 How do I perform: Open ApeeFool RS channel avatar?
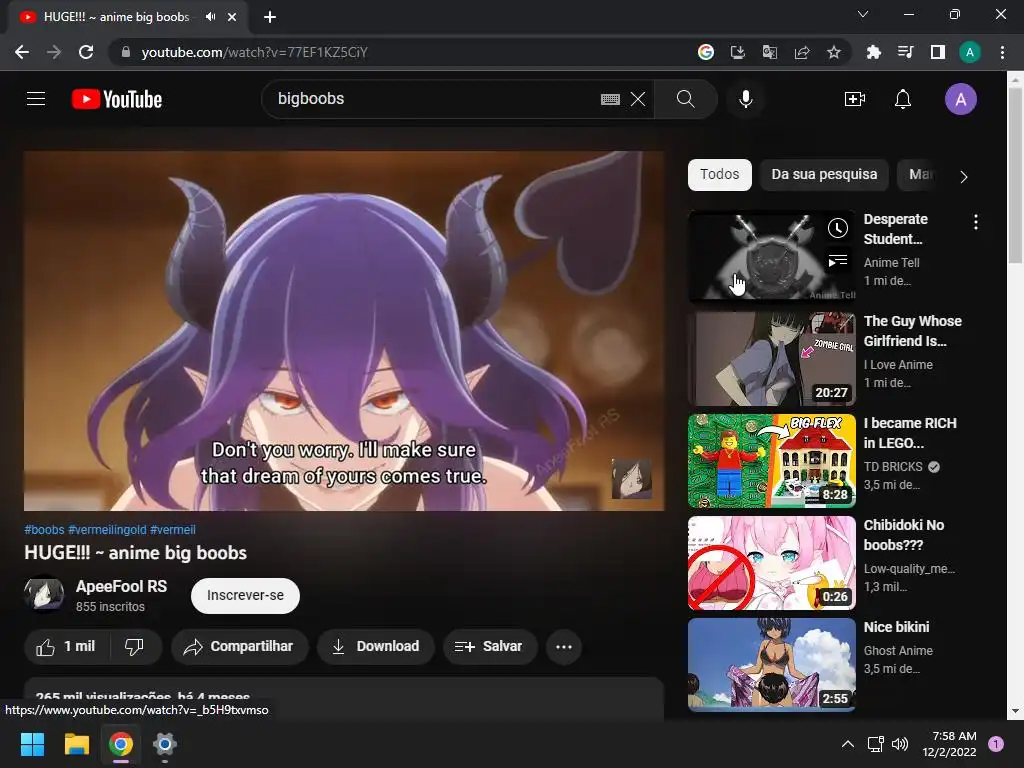(x=44, y=594)
